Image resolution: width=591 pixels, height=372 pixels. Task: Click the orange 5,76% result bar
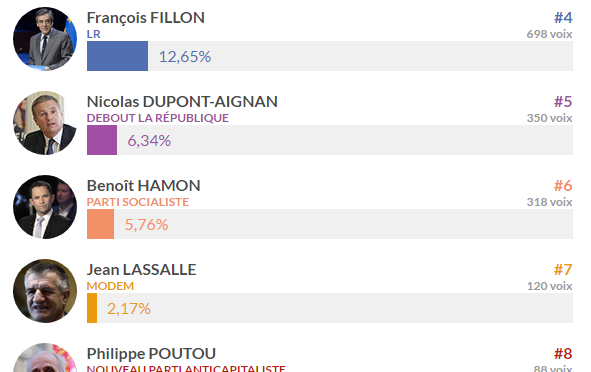point(100,224)
